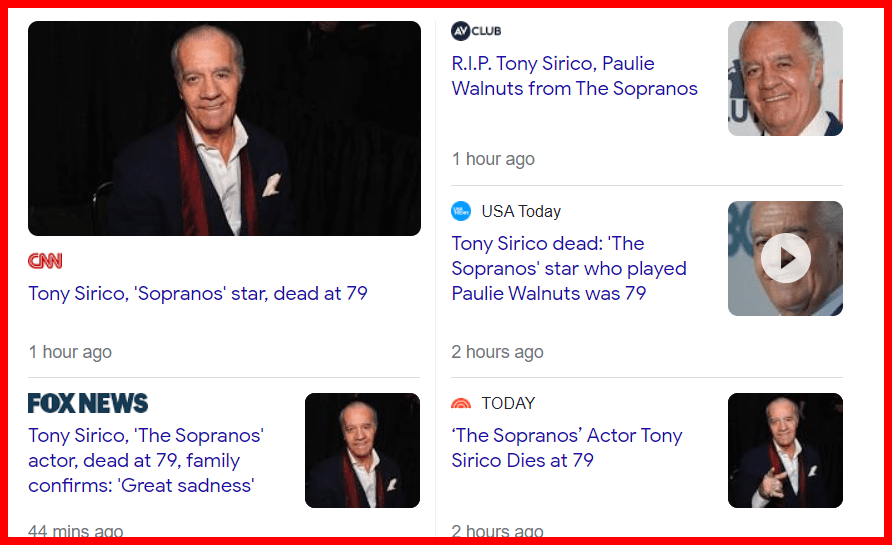The width and height of the screenshot is (892, 545).
Task: Open 'R.I.P. Tony Sirico, Paulie Walnuts' article
Action: (x=574, y=76)
